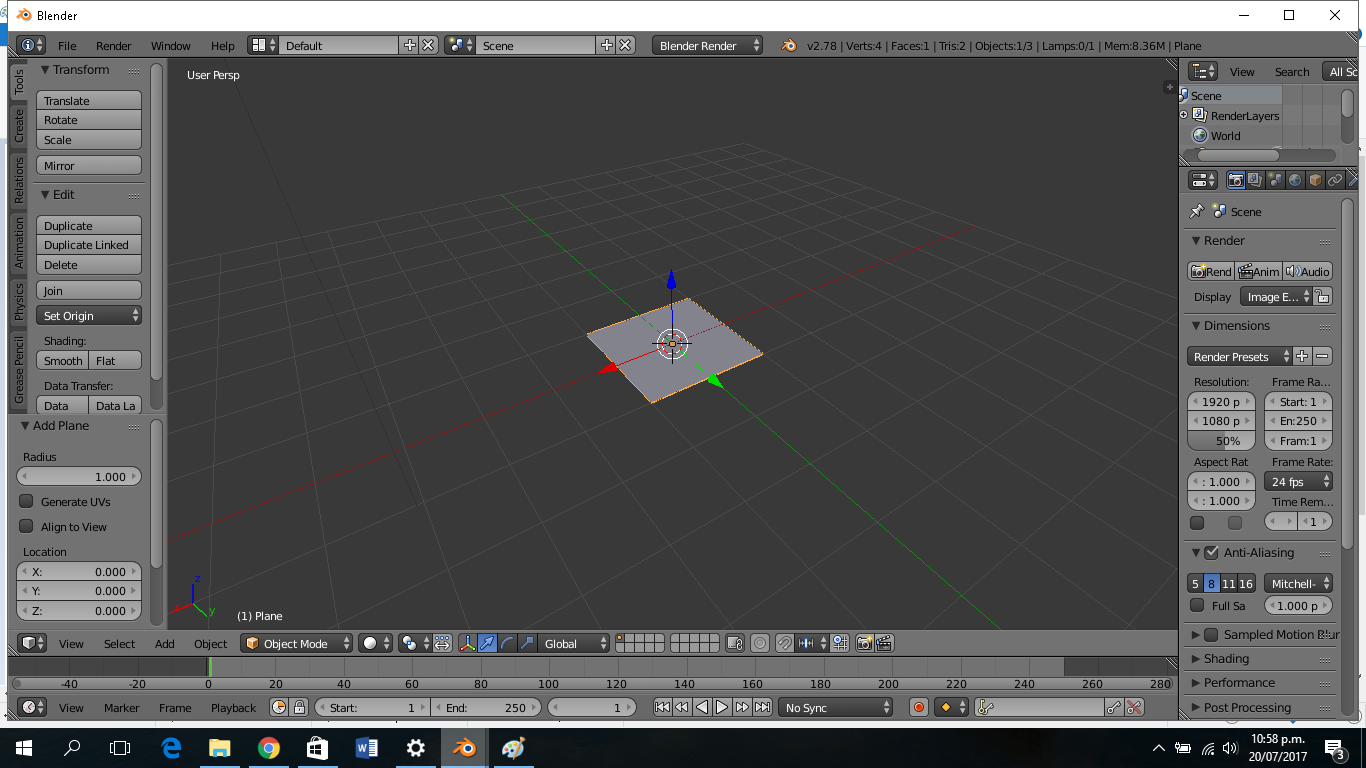1366x768 pixels.
Task: Click the OpenGL render animation clapper icon
Action: [x=884, y=644]
